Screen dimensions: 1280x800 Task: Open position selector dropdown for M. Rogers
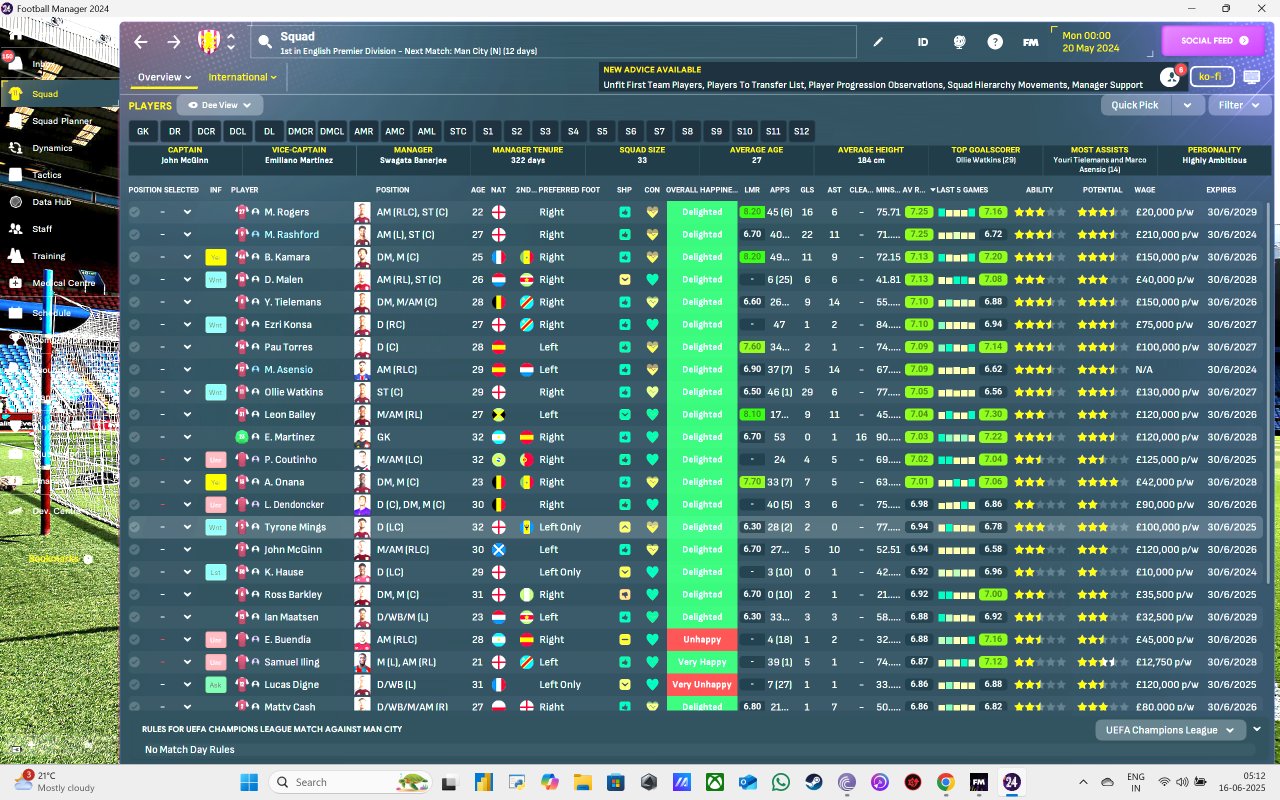click(x=187, y=212)
